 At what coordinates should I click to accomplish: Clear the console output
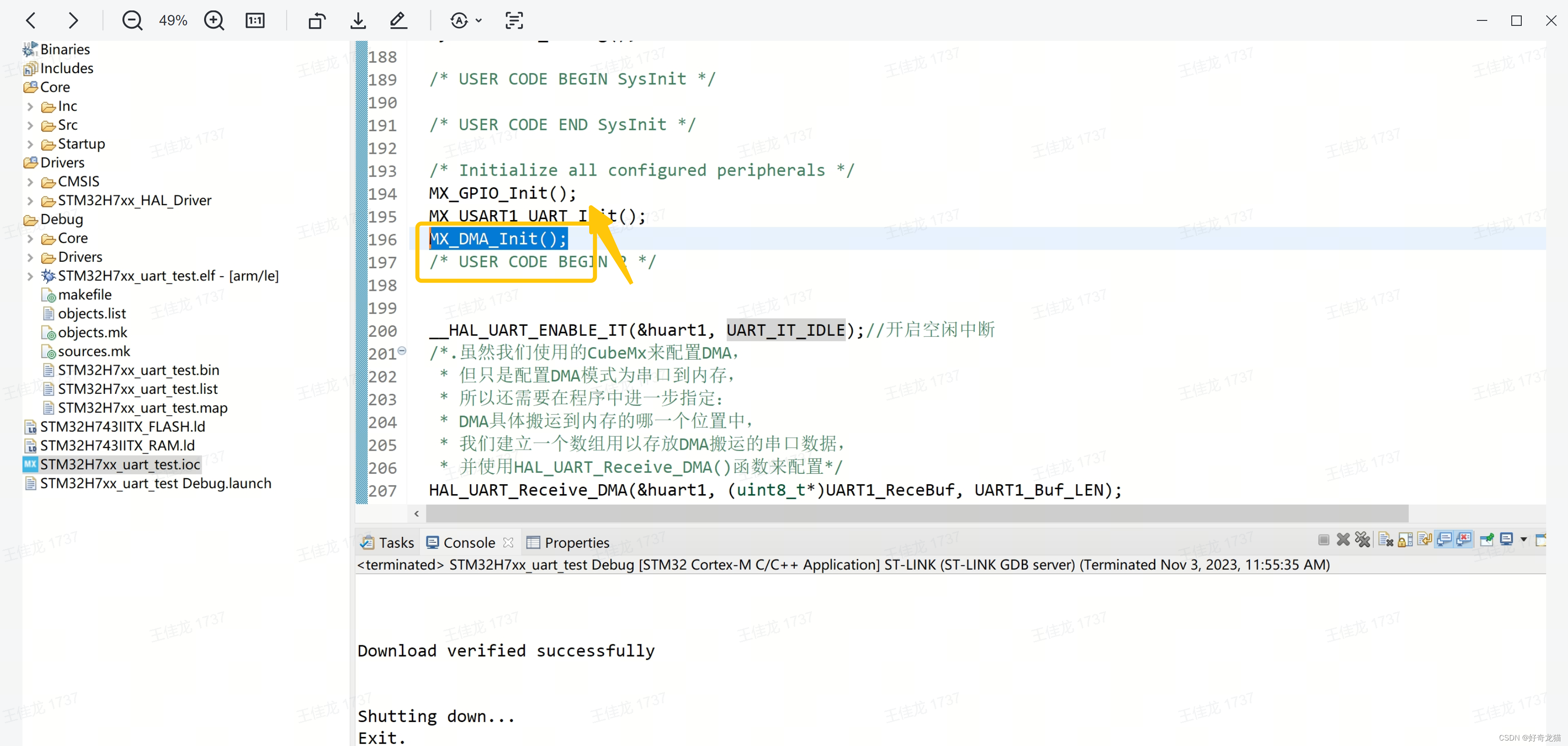coord(1386,540)
